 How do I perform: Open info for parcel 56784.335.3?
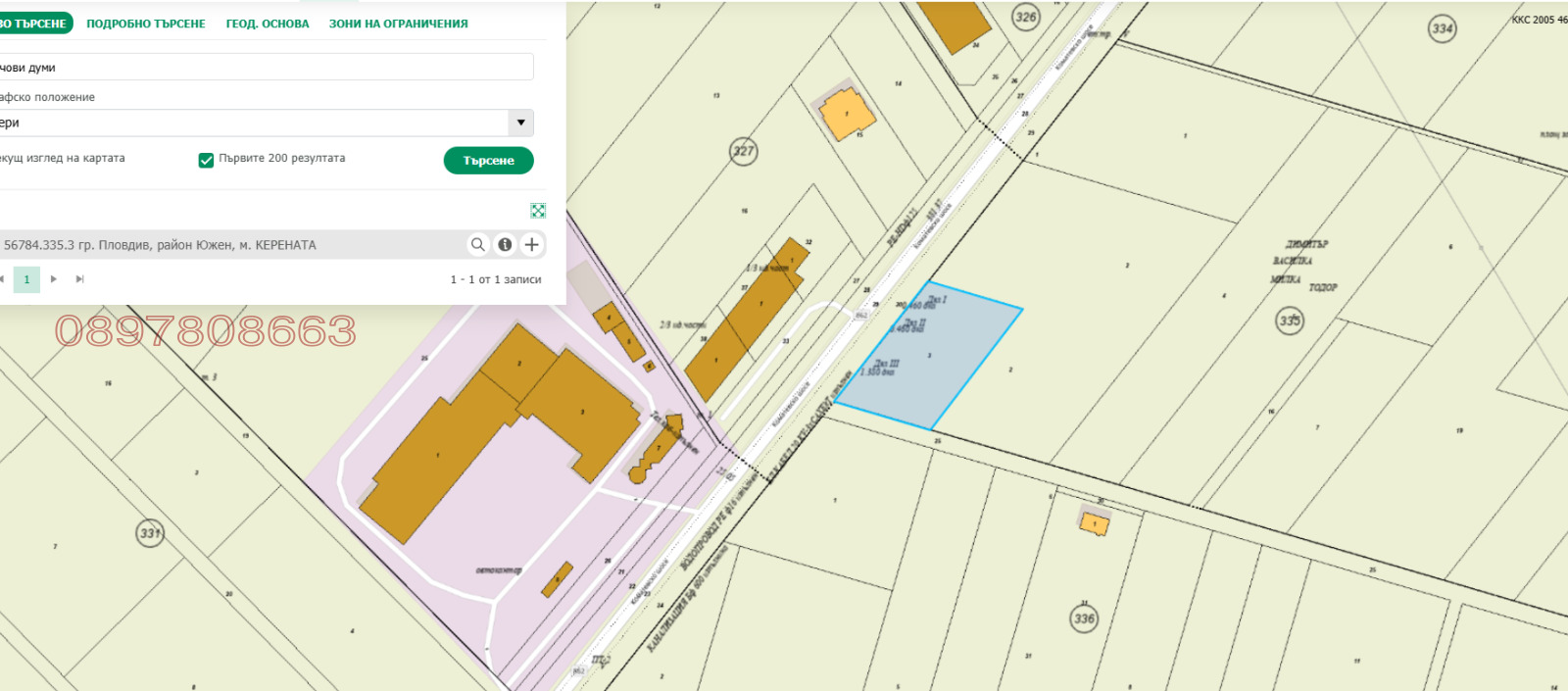[x=505, y=245]
